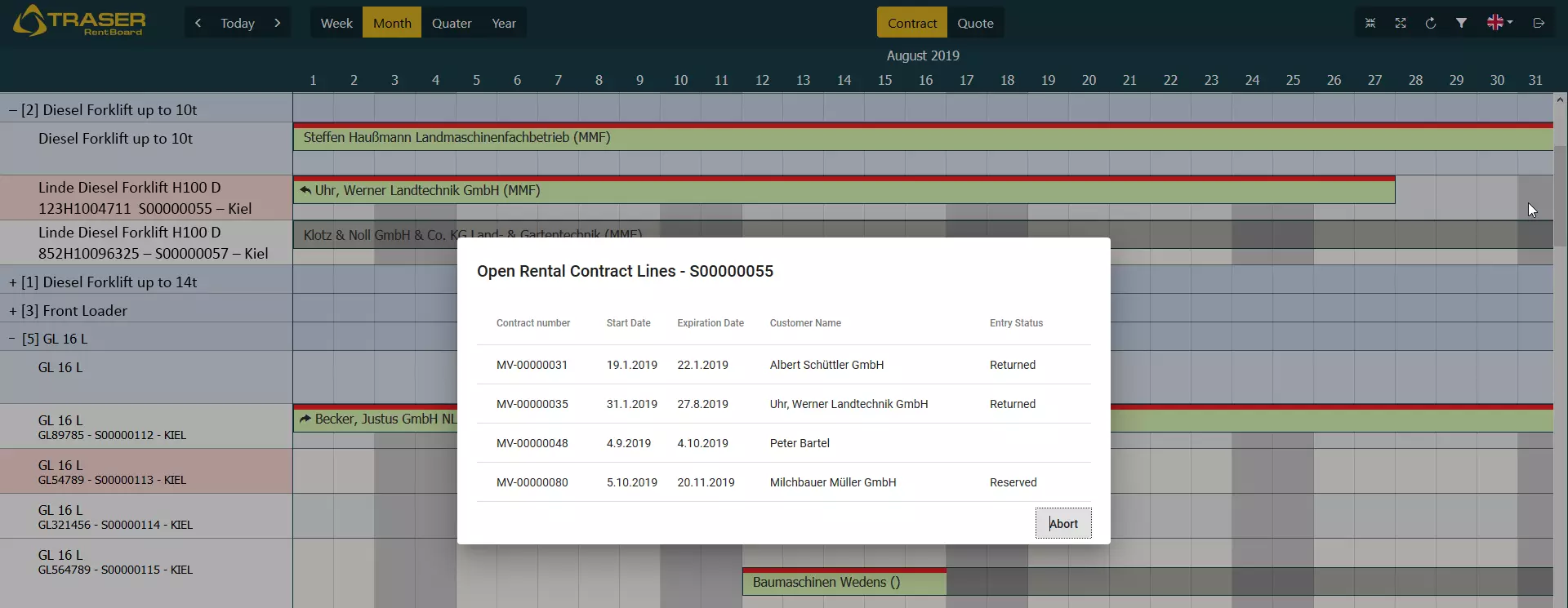Switch to Year view

coord(504,23)
